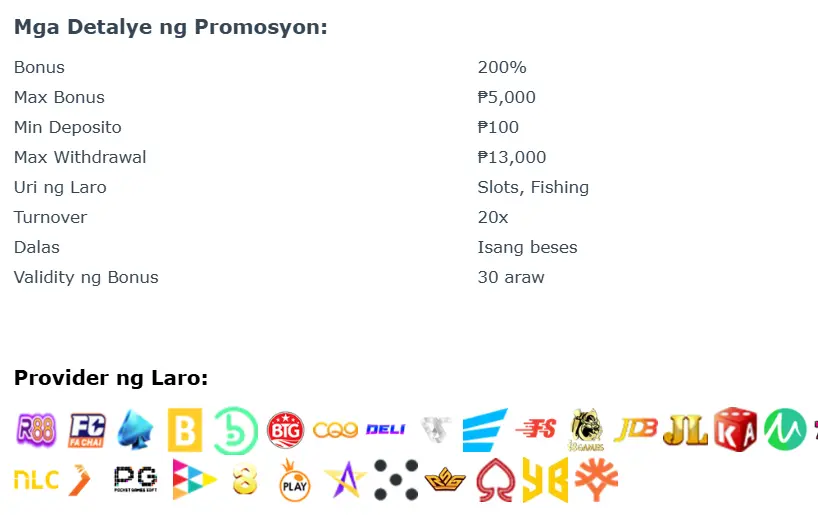
Task: Choose the JL golden letters provider icon
Action: point(685,429)
